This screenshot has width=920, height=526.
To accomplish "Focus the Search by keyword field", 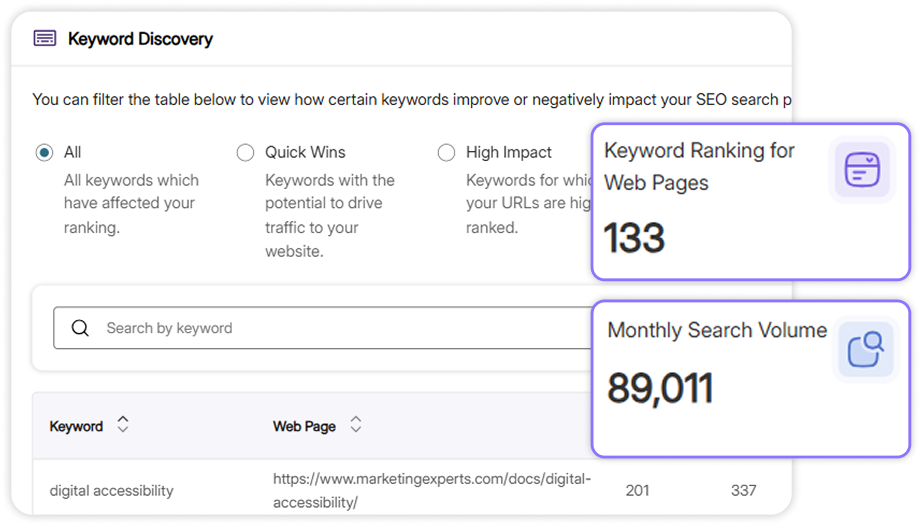I will (x=330, y=328).
